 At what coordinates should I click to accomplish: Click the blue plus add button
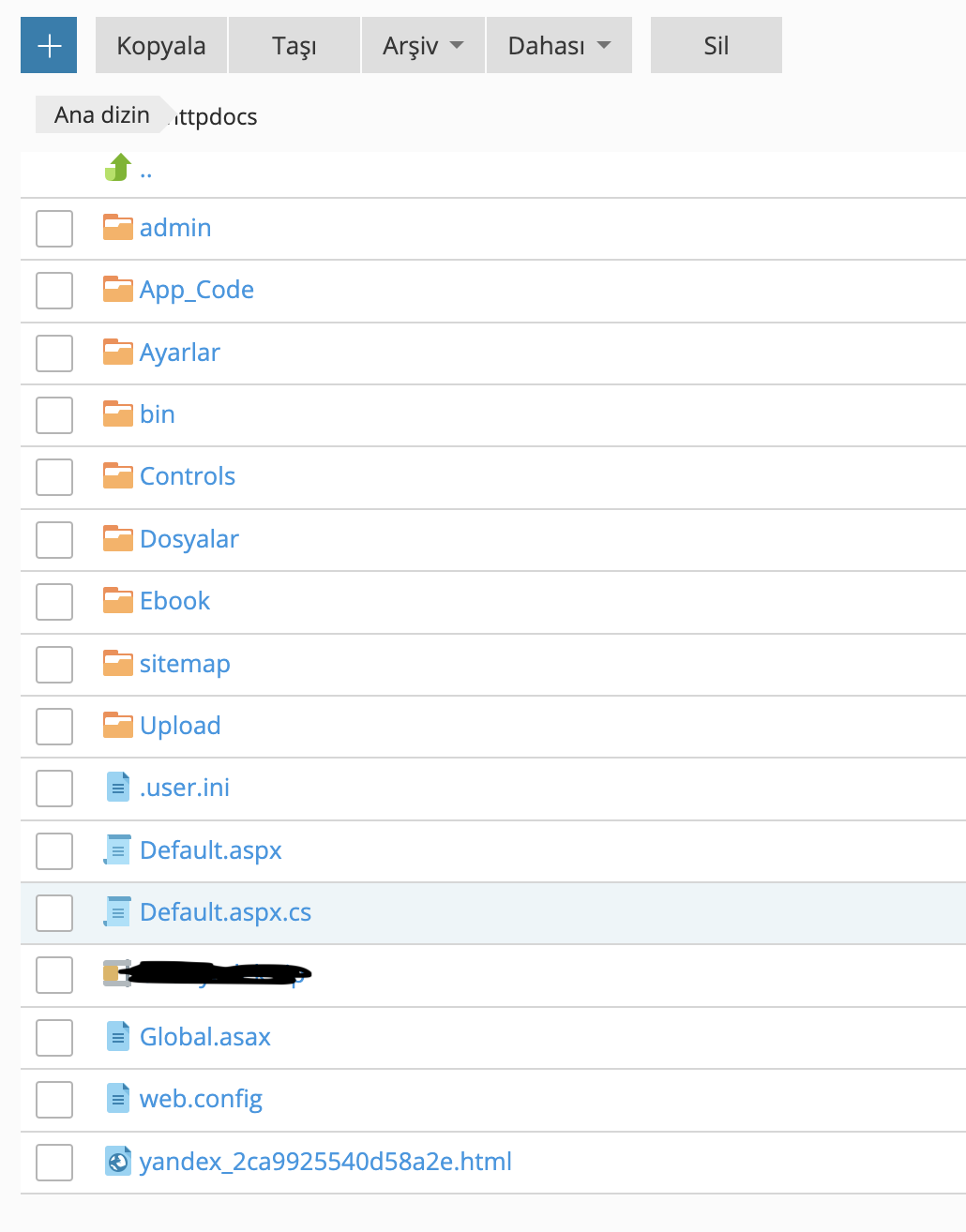point(50,45)
